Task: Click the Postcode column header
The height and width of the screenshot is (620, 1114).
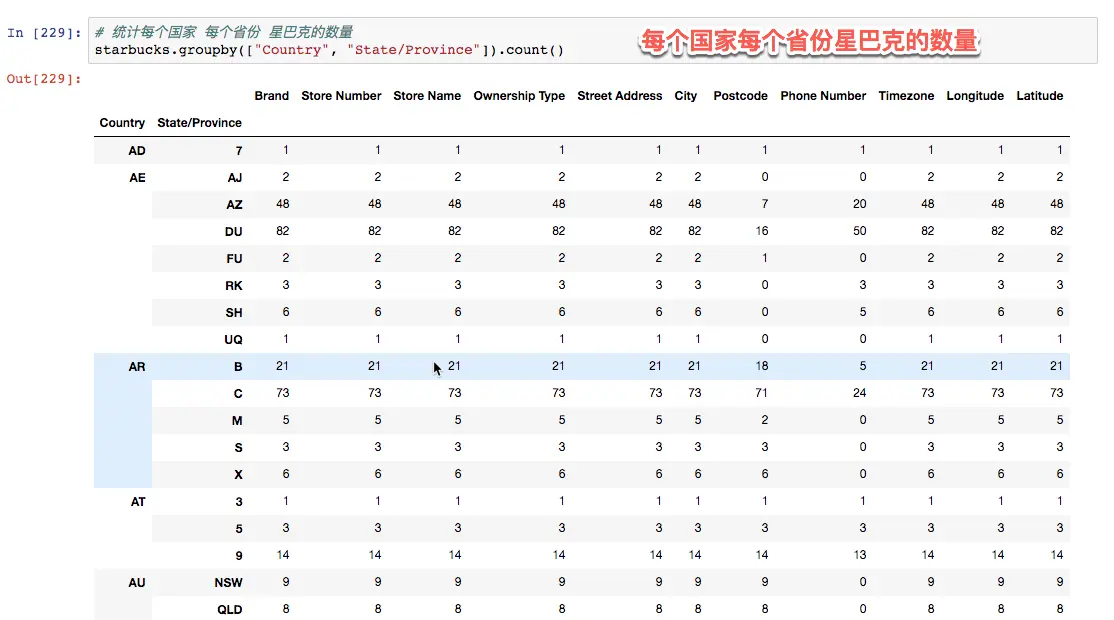Action: pos(740,96)
